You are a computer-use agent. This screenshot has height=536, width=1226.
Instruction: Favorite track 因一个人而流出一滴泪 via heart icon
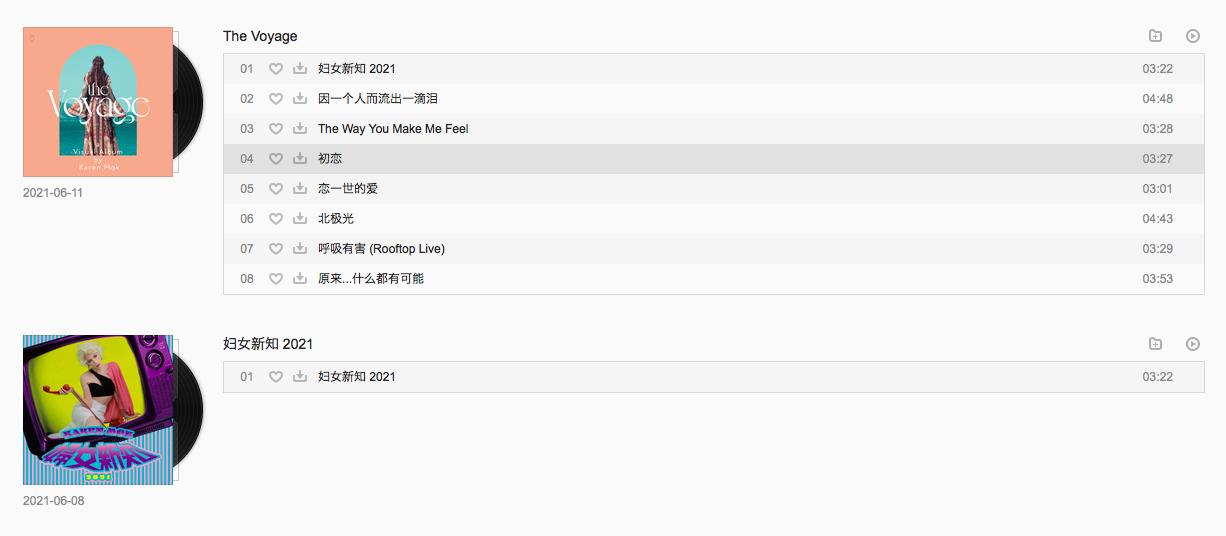pos(276,99)
